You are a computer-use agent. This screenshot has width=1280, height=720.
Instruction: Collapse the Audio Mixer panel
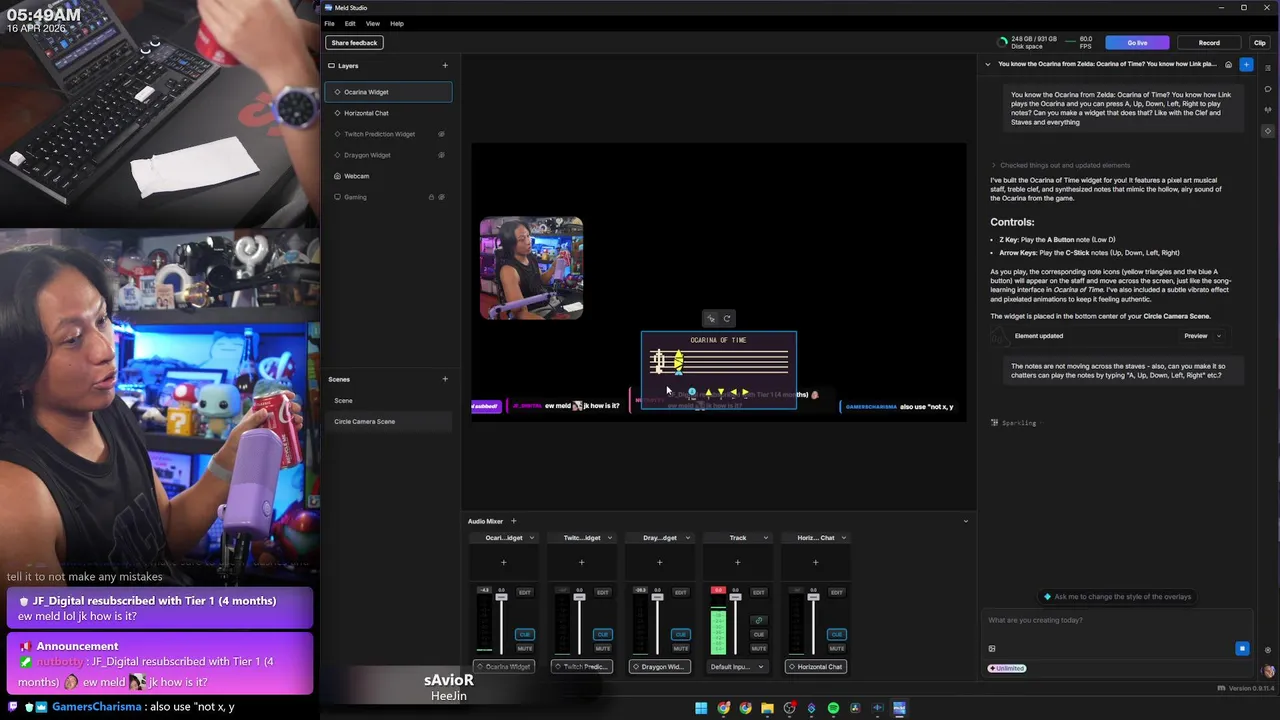(966, 521)
